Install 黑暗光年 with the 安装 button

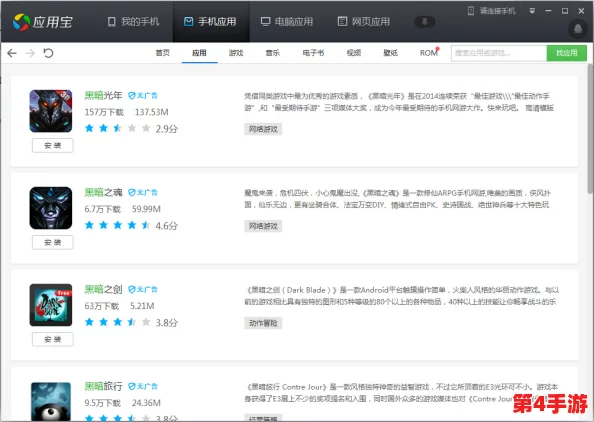tap(53, 145)
